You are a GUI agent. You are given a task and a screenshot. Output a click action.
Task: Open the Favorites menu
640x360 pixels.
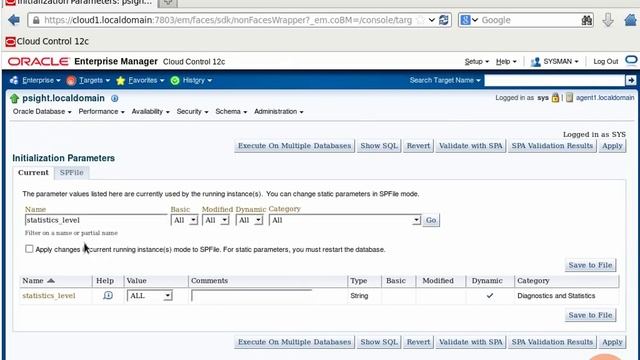tap(146, 80)
